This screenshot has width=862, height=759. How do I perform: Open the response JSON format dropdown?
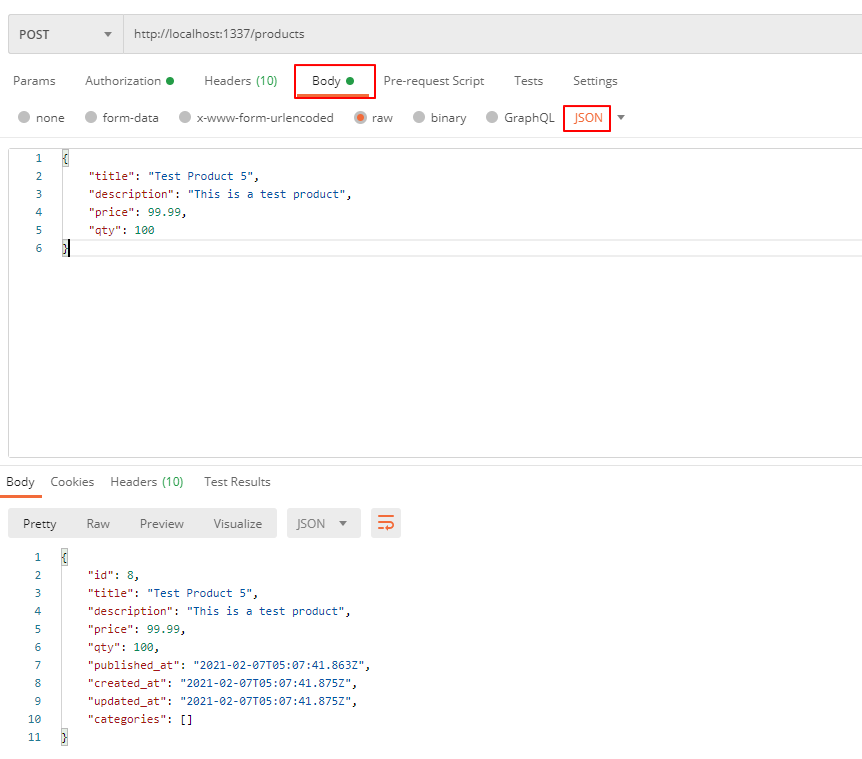pos(322,523)
